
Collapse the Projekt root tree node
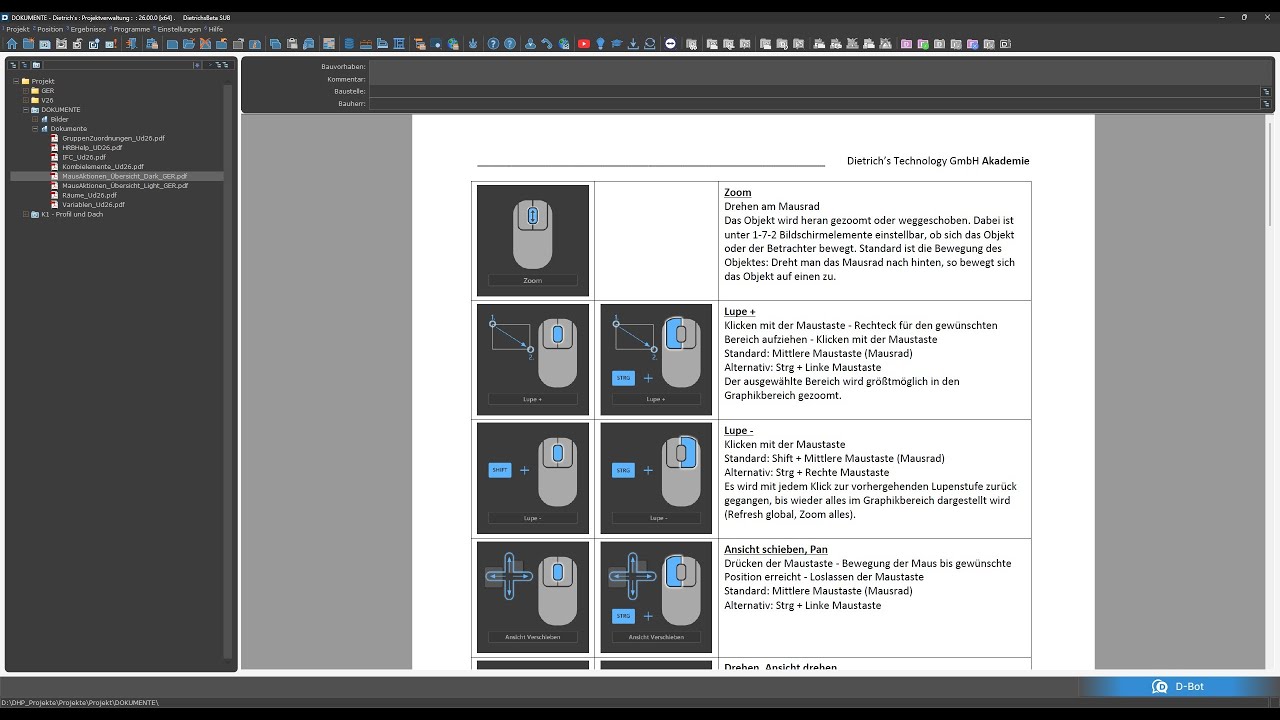coord(16,81)
